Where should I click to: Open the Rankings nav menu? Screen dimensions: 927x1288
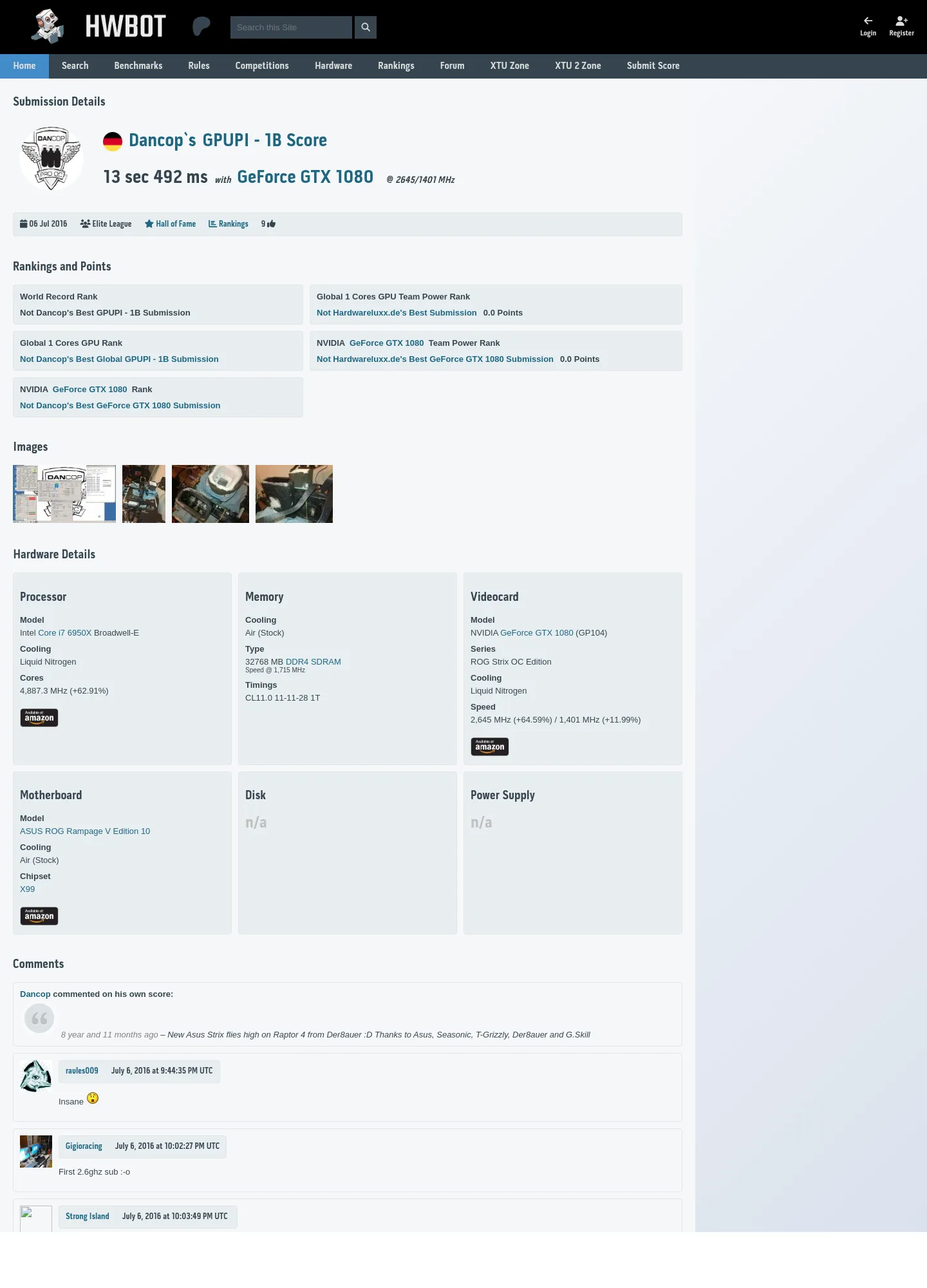click(396, 66)
